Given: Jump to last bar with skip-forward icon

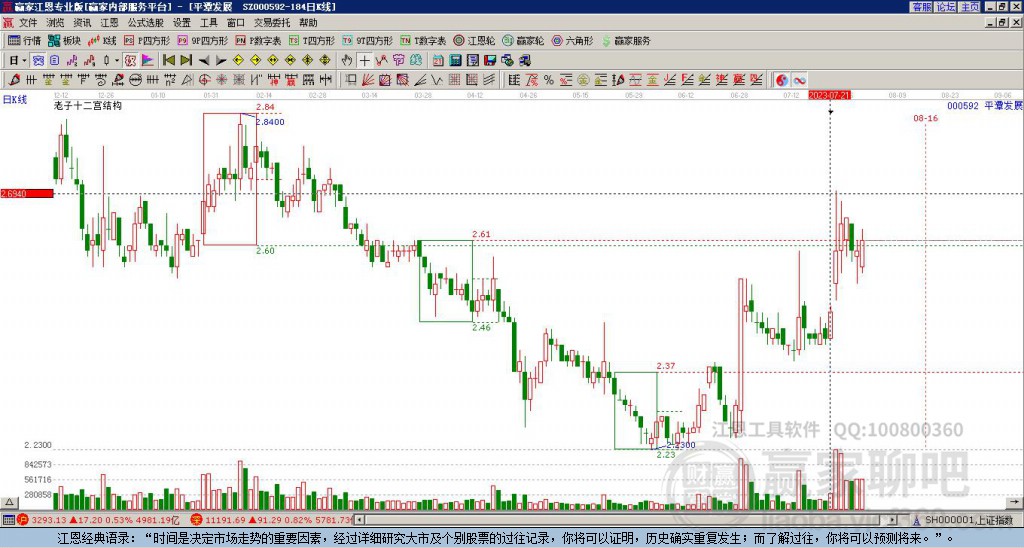Looking at the screenshot, I should [x=186, y=61].
